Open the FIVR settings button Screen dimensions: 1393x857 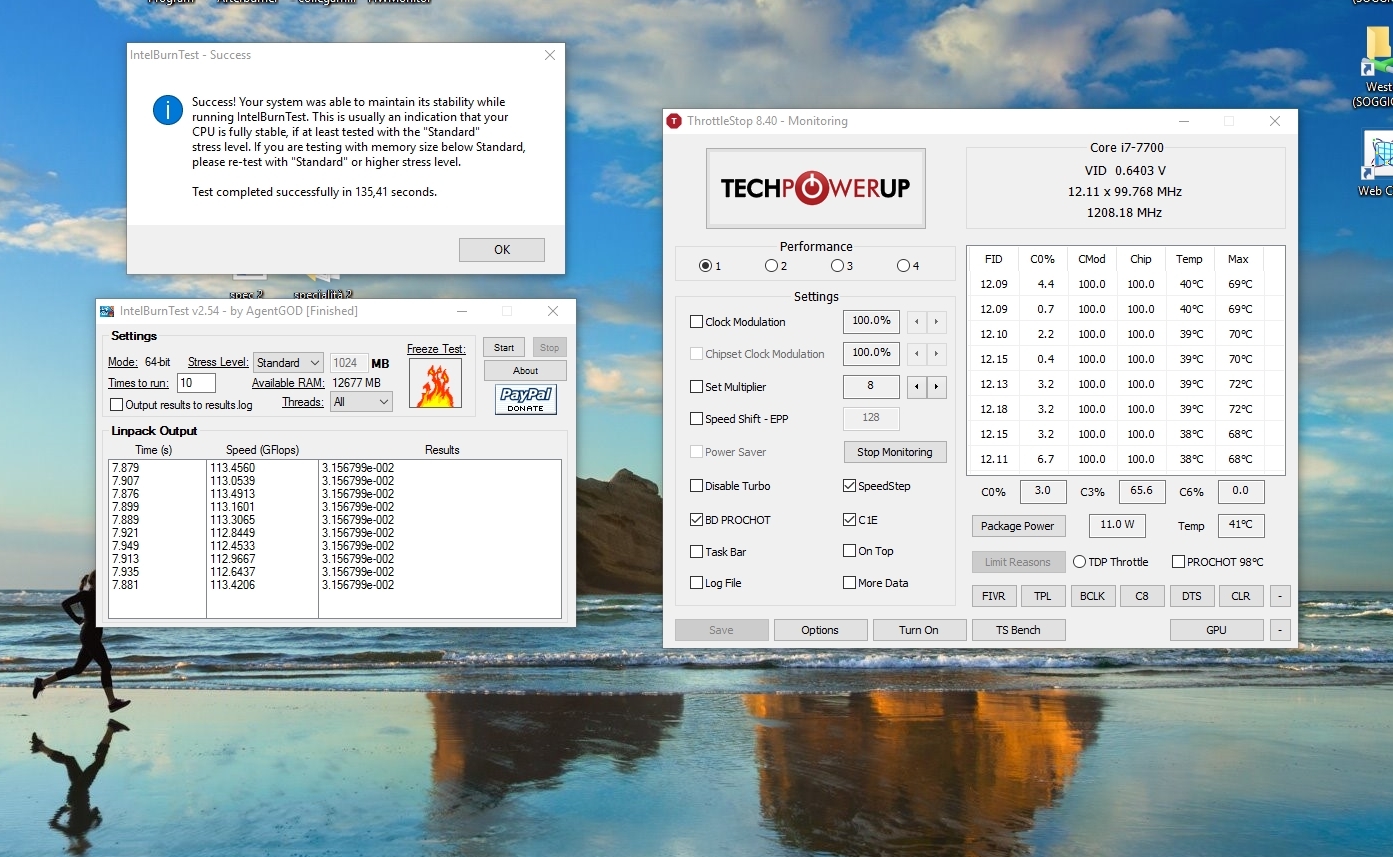point(994,596)
